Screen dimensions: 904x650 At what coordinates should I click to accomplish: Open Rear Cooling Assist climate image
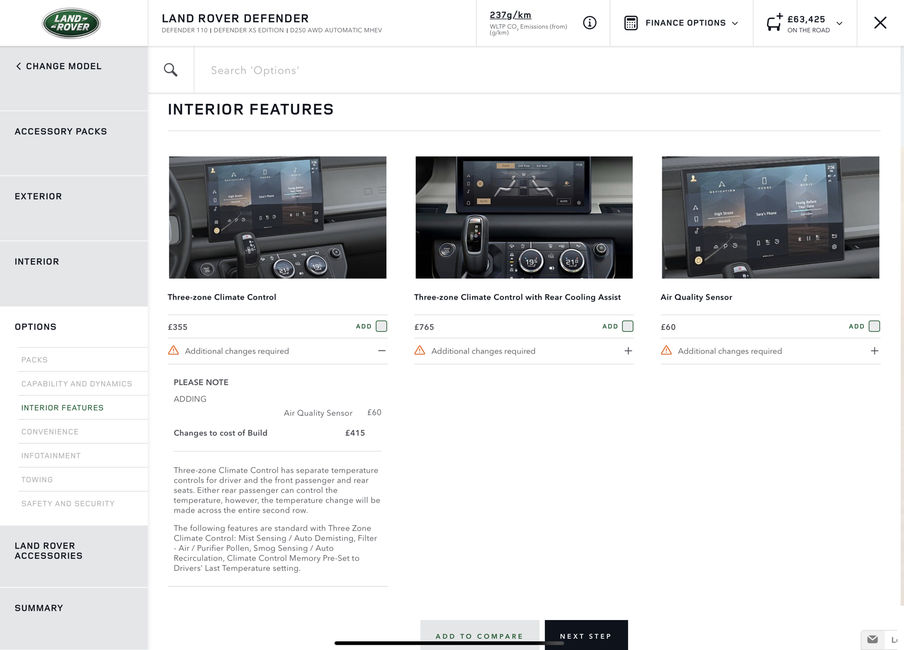[x=524, y=217]
